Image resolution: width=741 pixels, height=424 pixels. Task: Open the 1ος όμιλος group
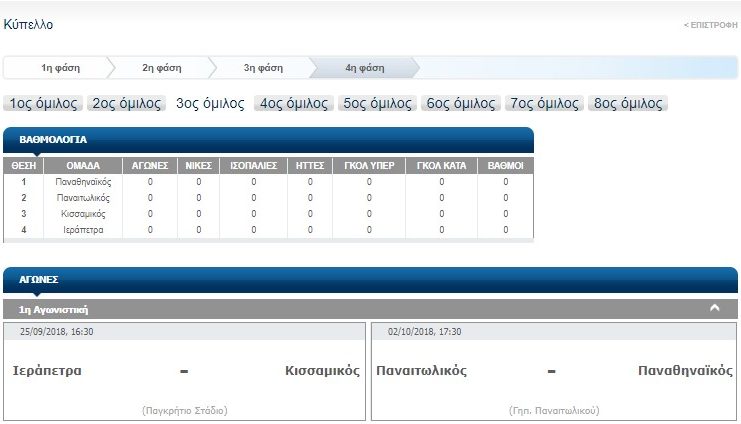(44, 103)
